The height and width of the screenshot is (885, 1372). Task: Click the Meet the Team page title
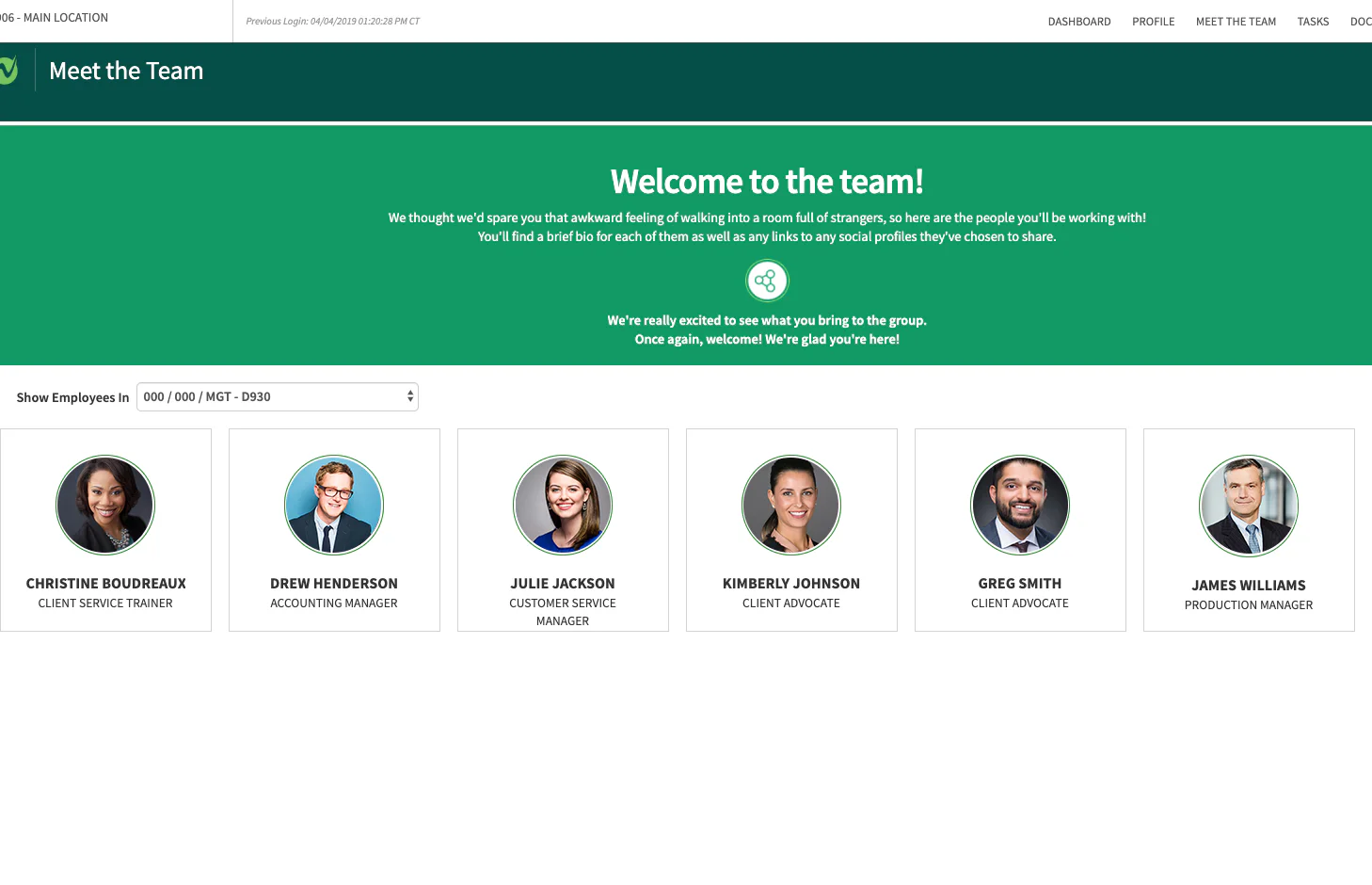tap(126, 71)
